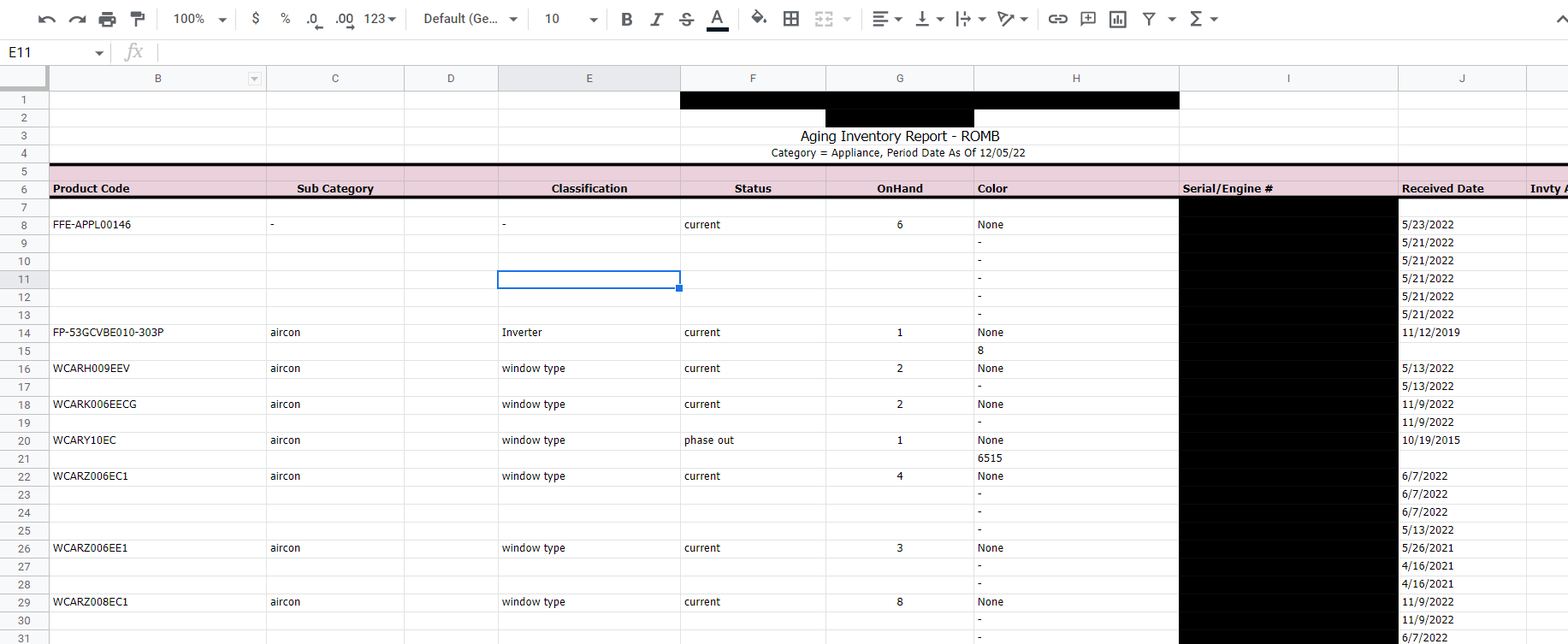Select cell containing WCARH009EEV

tap(157, 369)
